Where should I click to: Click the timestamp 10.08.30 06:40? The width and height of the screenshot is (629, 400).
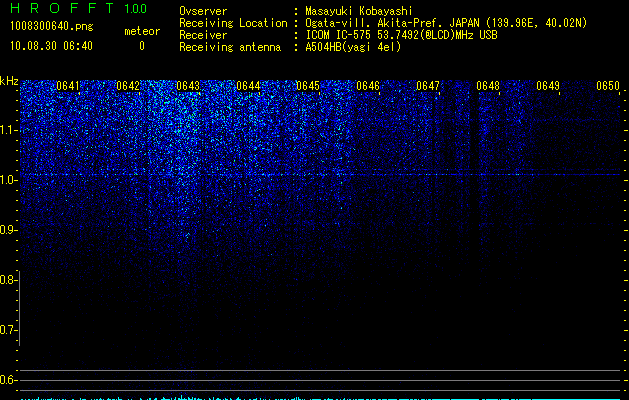(x=51, y=46)
